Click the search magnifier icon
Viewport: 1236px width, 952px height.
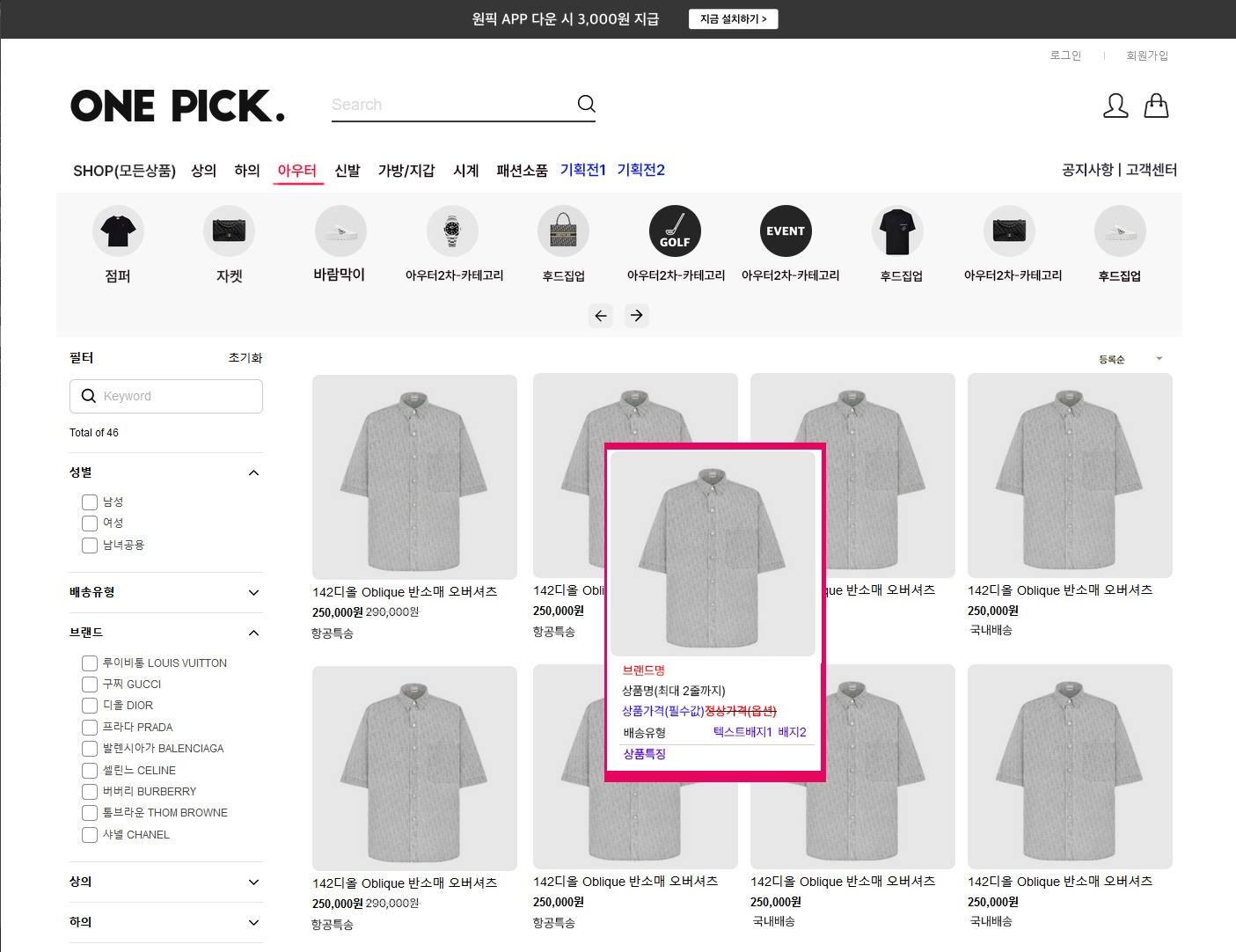click(x=586, y=104)
